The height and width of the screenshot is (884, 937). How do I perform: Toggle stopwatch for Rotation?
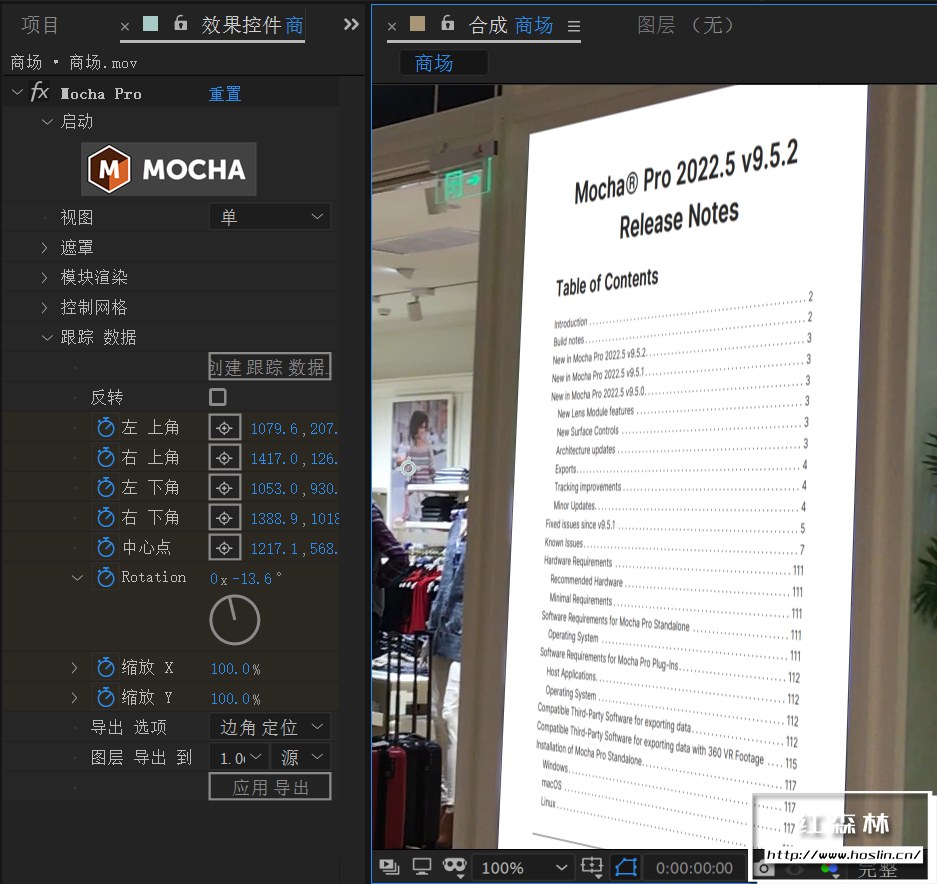pyautogui.click(x=106, y=577)
